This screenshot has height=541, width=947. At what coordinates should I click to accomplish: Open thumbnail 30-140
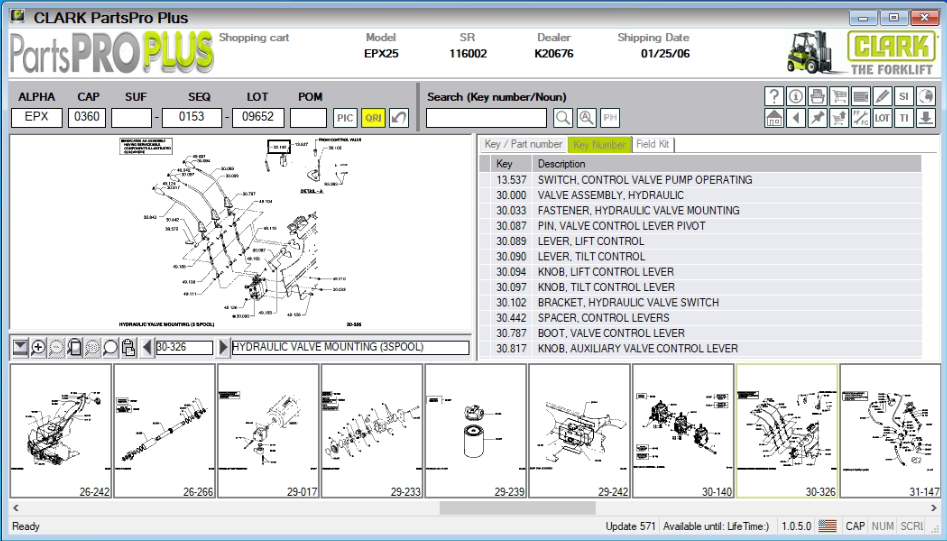[683, 431]
